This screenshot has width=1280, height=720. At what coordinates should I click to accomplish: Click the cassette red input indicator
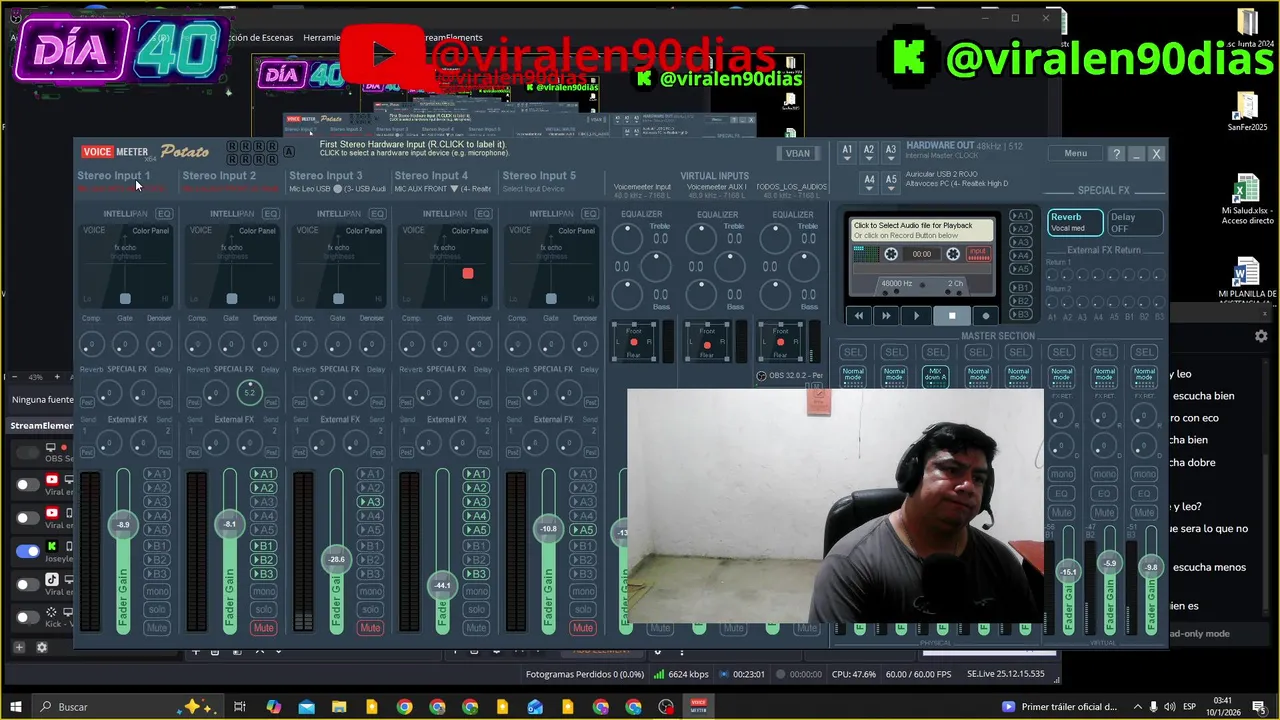coord(978,254)
